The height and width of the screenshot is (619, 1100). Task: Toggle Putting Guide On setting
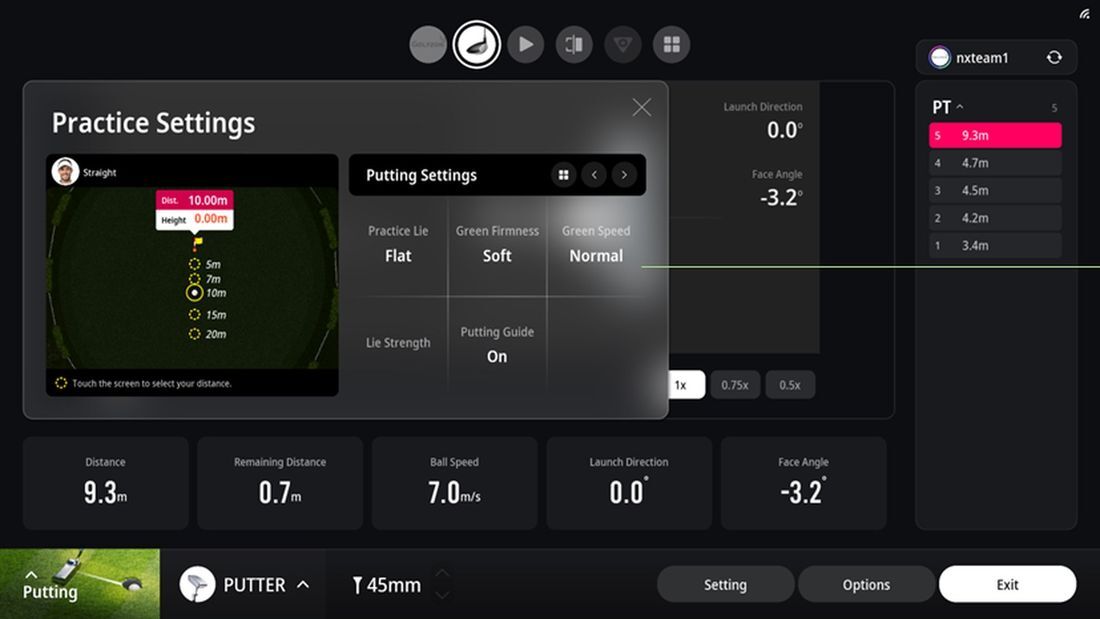(497, 345)
